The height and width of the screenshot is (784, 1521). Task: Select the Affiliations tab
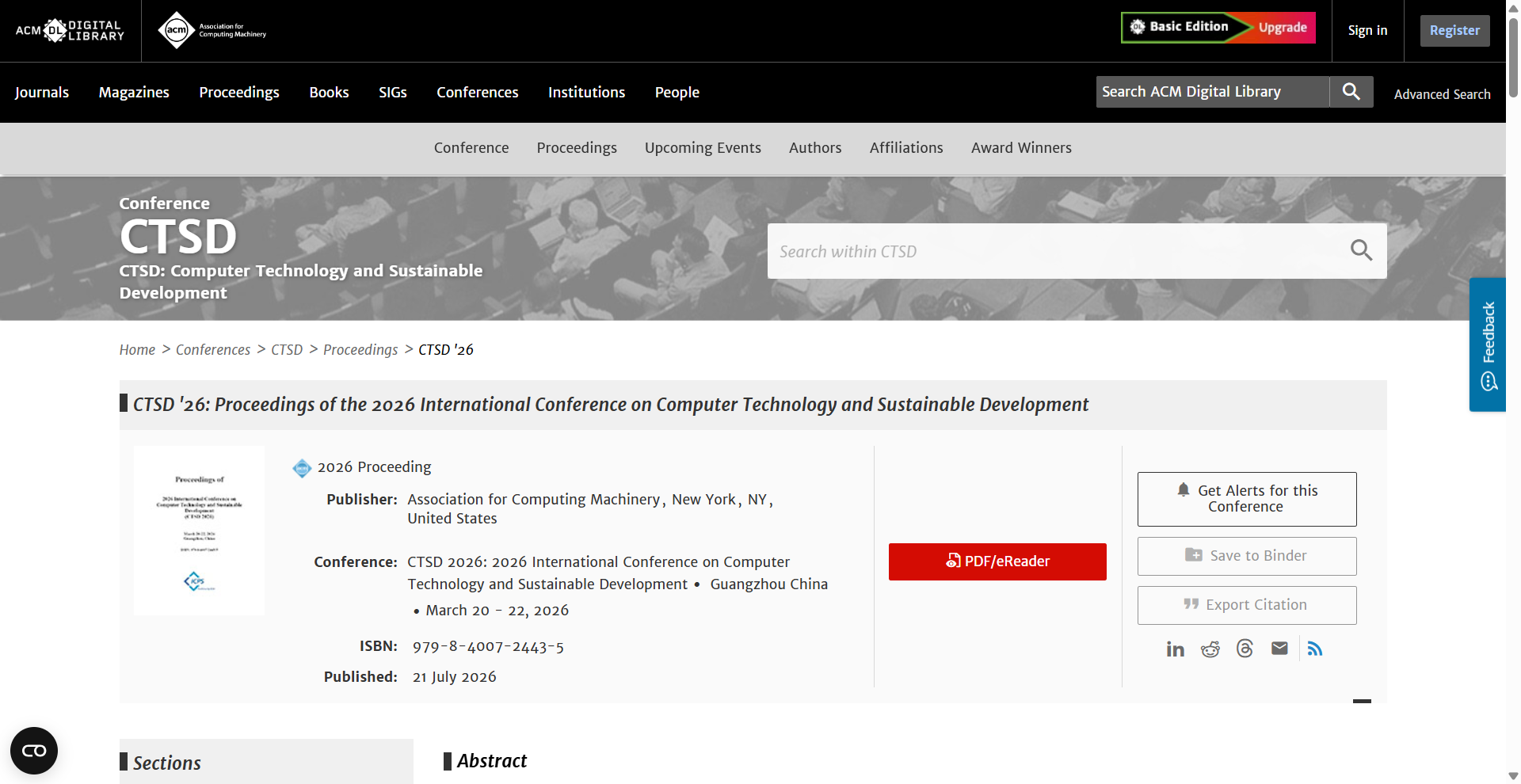point(906,148)
